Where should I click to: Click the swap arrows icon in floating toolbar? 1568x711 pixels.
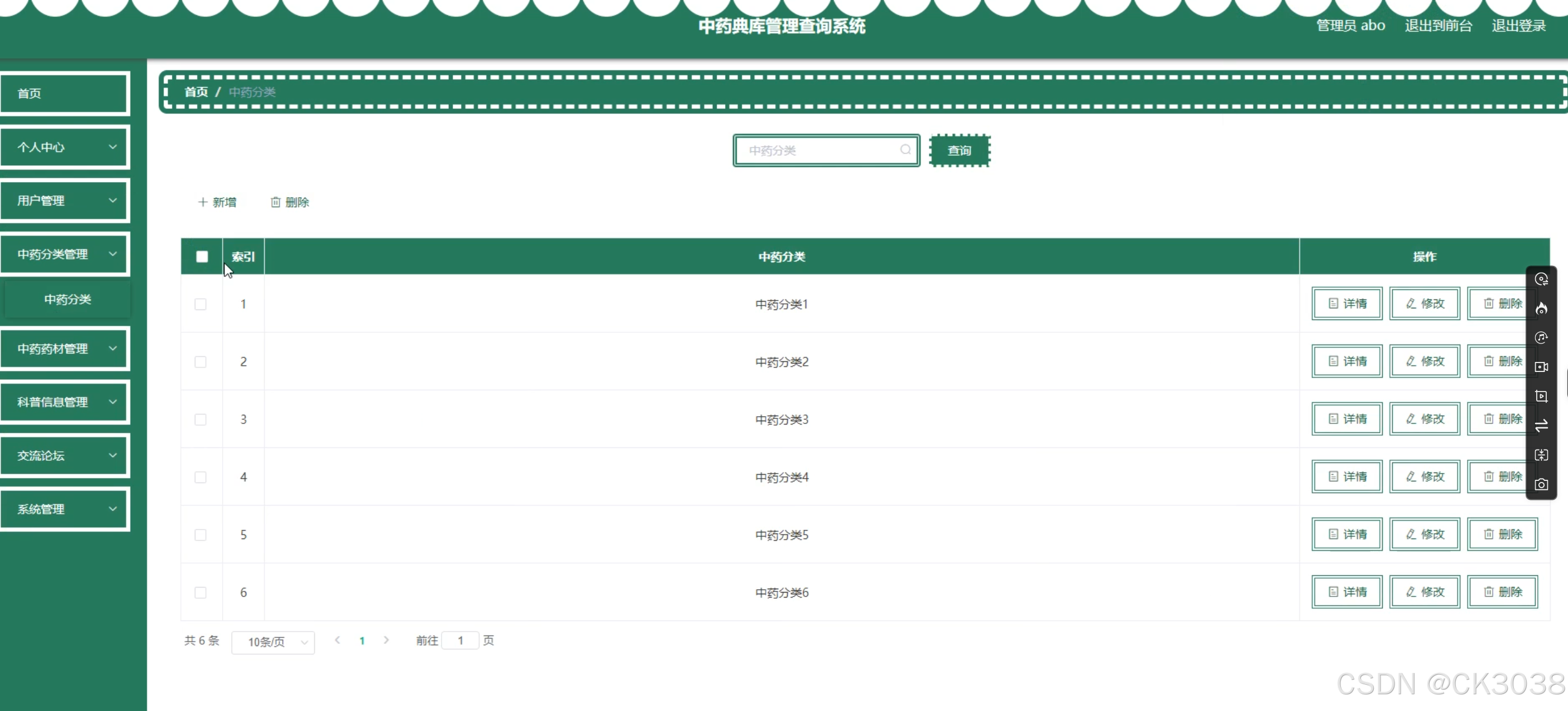(x=1541, y=426)
